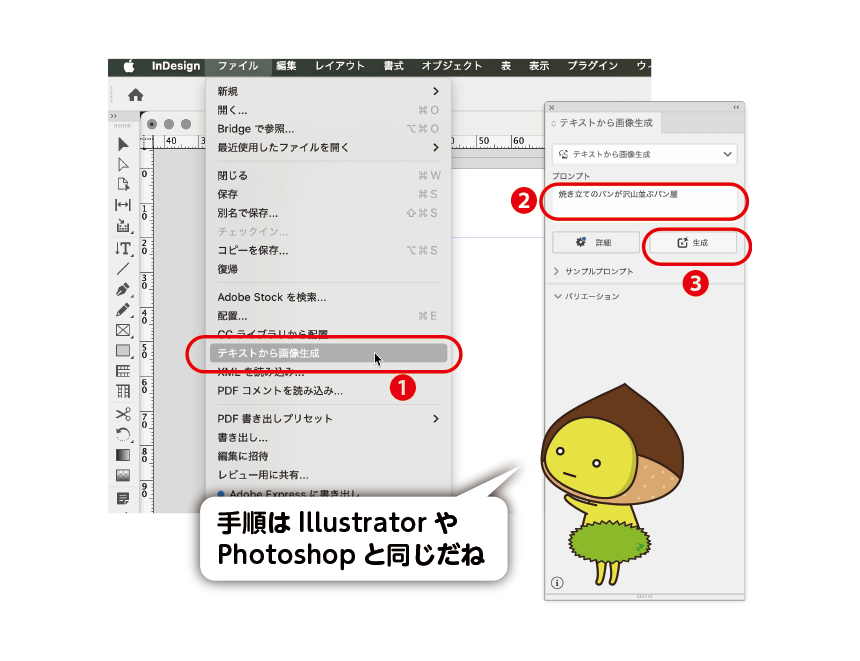The image size is (860, 661).
Task: Choose 編集に招待 menu item
Action: [x=329, y=456]
